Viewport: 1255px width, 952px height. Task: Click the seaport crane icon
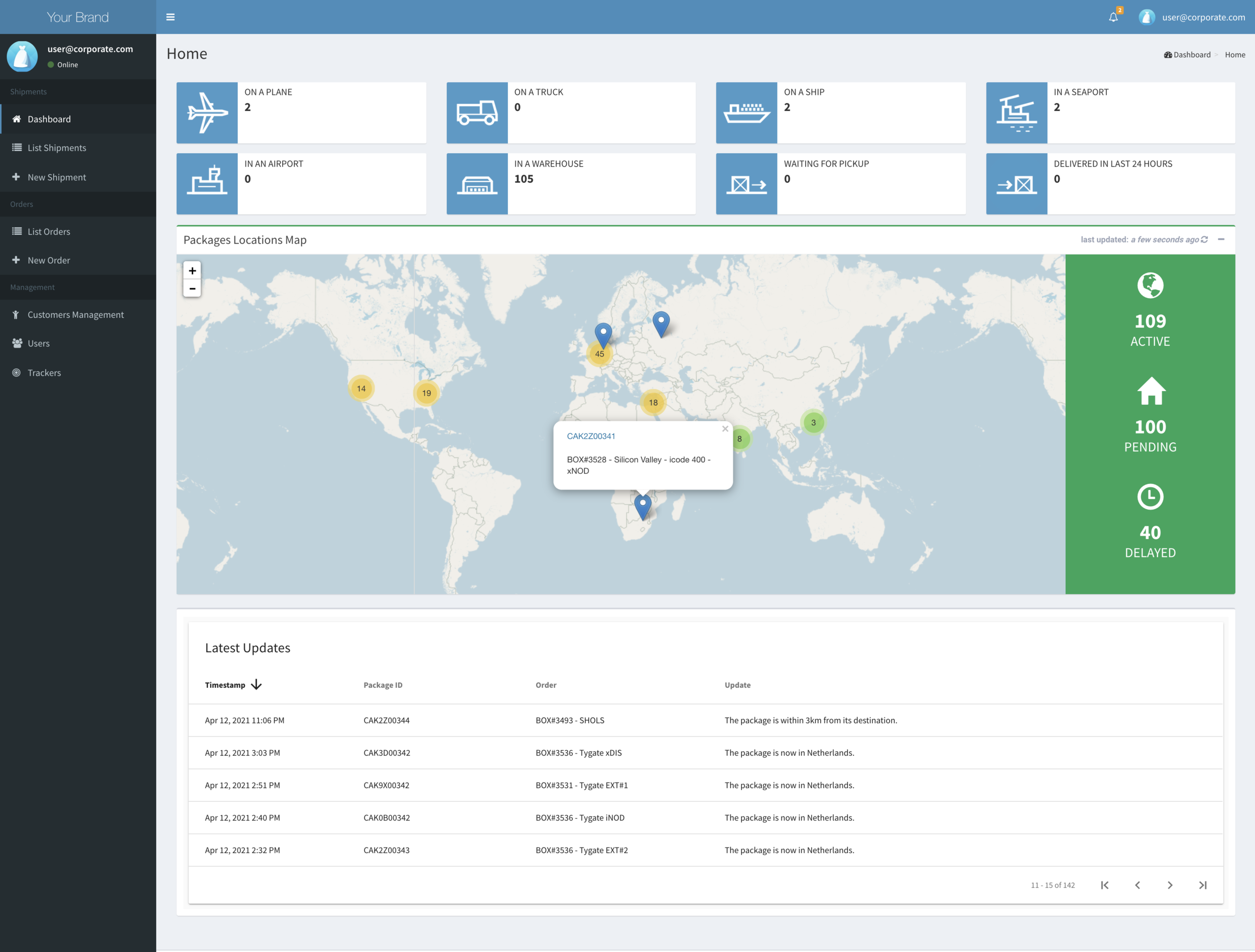(1017, 112)
